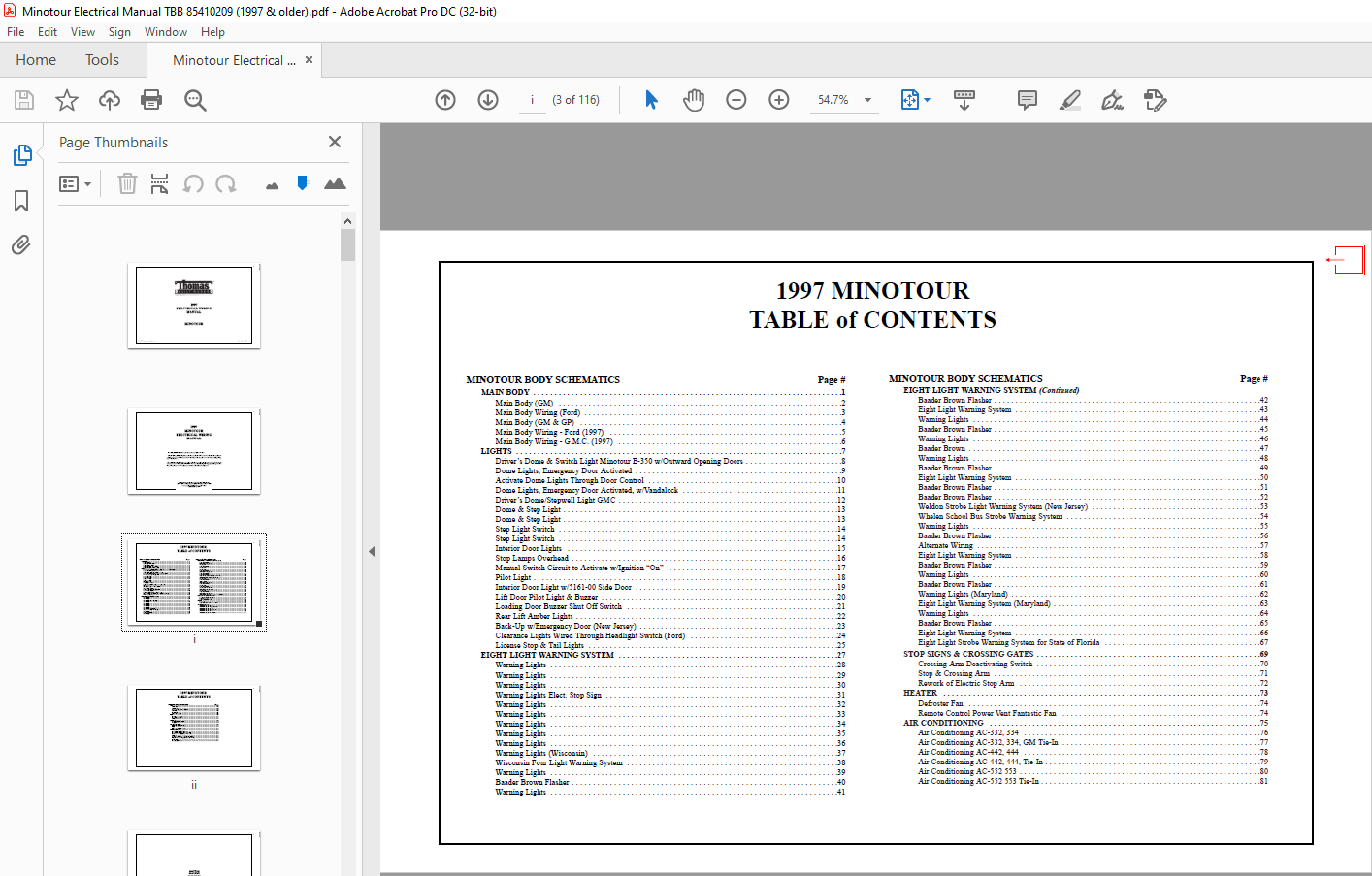Open thumbnails options dropdown menu
This screenshot has height=876, width=1372.
click(75, 183)
